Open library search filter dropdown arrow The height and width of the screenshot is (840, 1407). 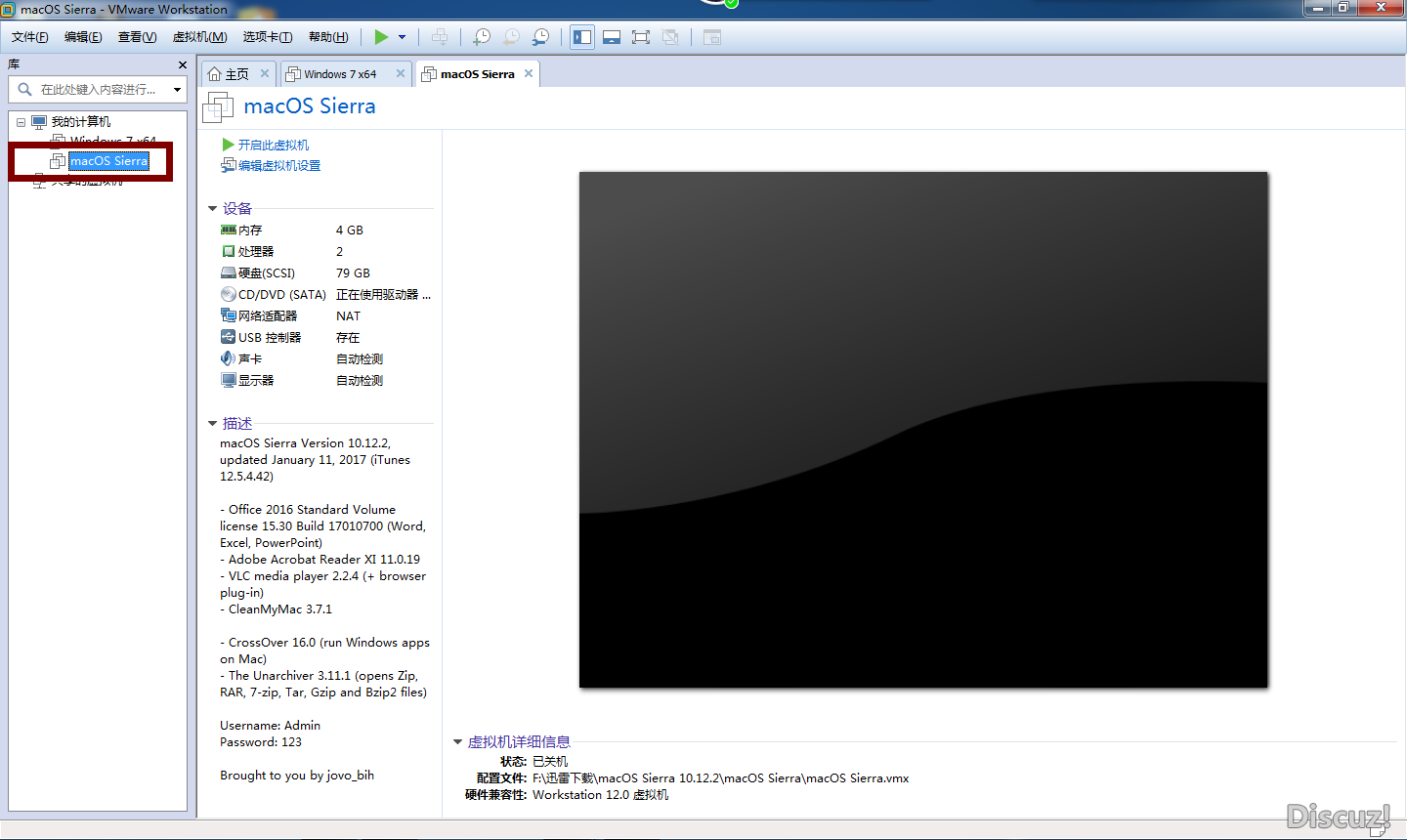pyautogui.click(x=177, y=90)
